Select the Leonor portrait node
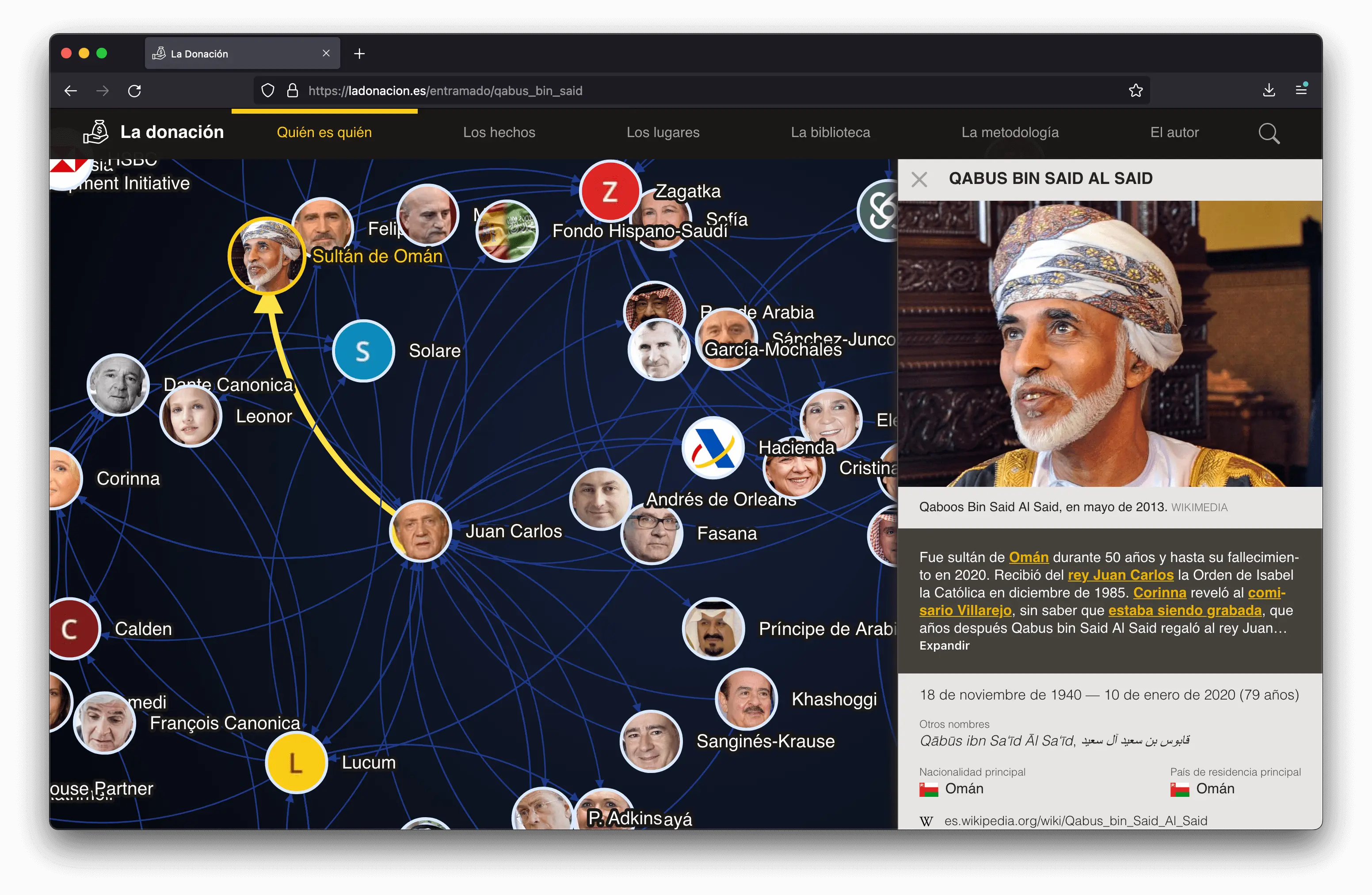This screenshot has width=1372, height=895. coord(190,417)
